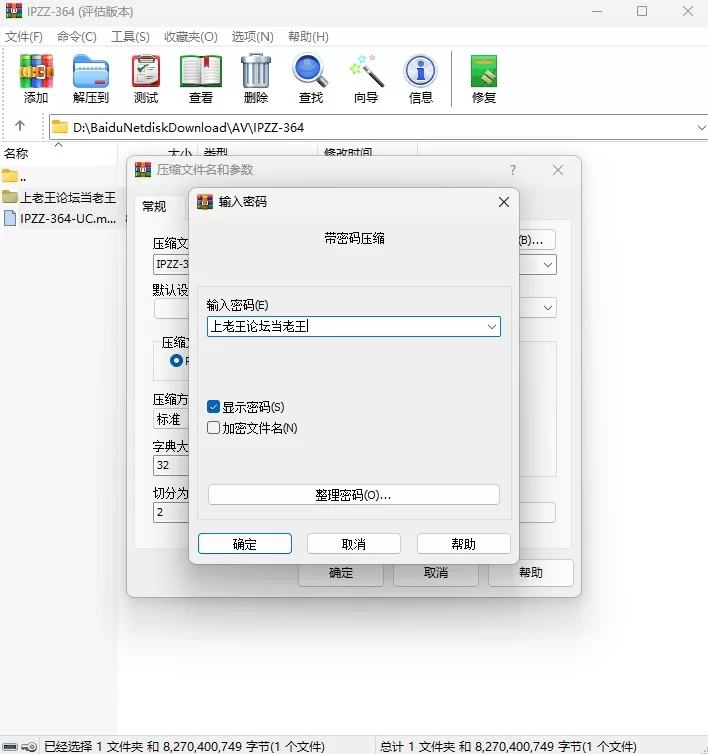Viewport: 708px width, 754px height.
Task: Open the 选项(N) menu
Action: [x=252, y=37]
